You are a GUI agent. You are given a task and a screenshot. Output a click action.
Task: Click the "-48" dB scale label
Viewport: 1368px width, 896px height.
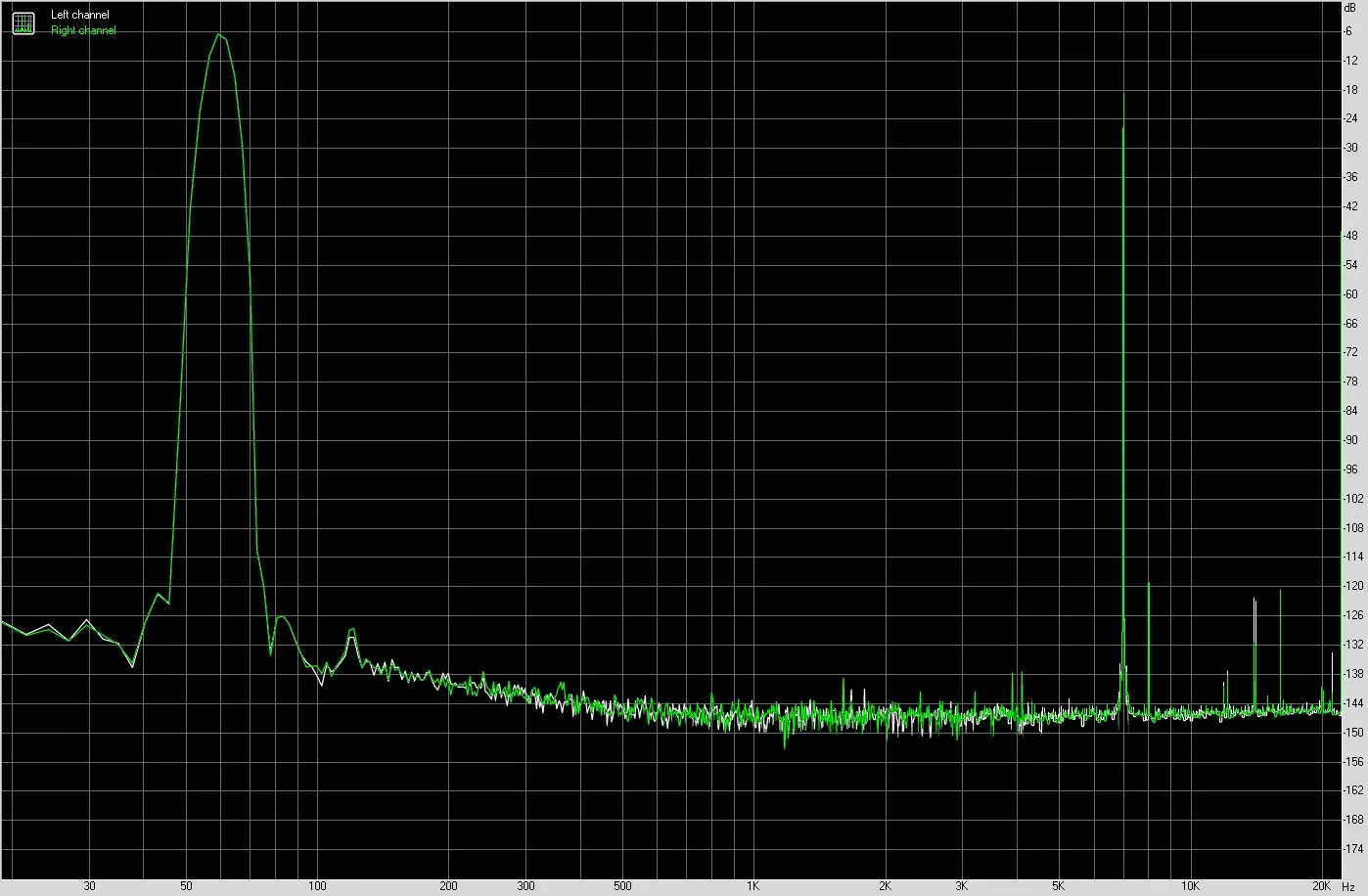coord(1351,236)
